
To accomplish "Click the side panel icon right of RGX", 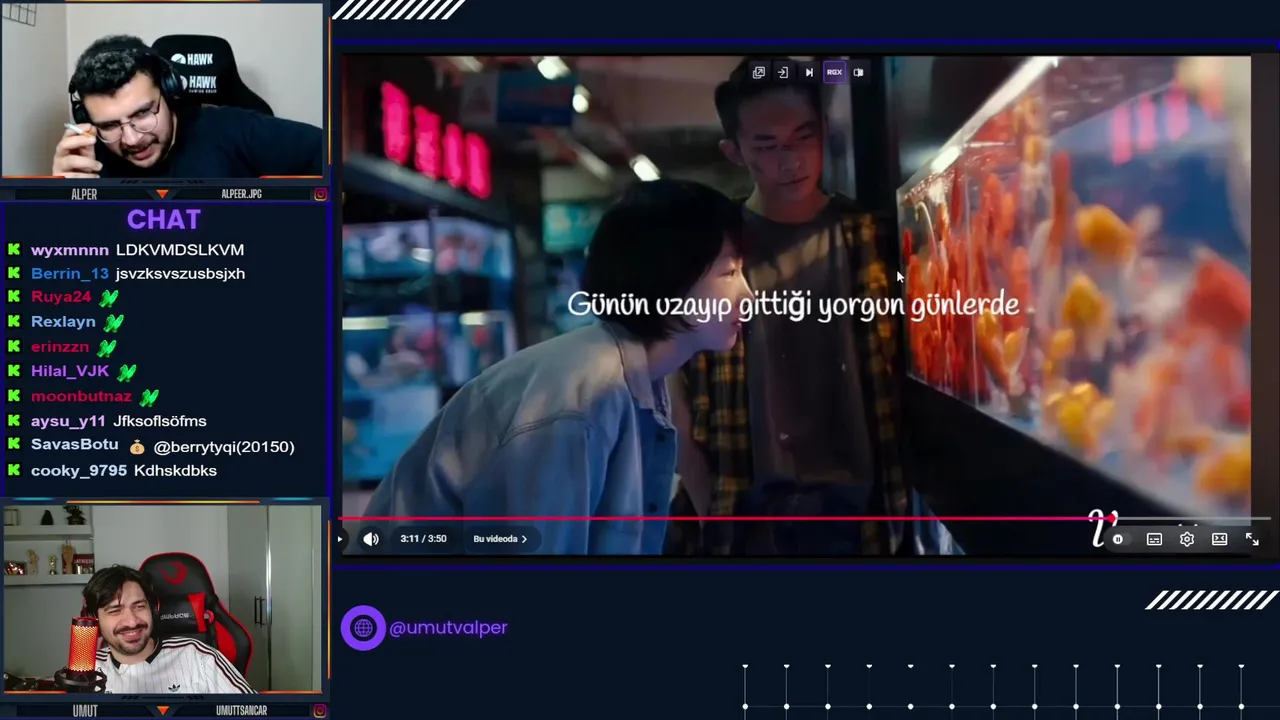I will point(858,72).
